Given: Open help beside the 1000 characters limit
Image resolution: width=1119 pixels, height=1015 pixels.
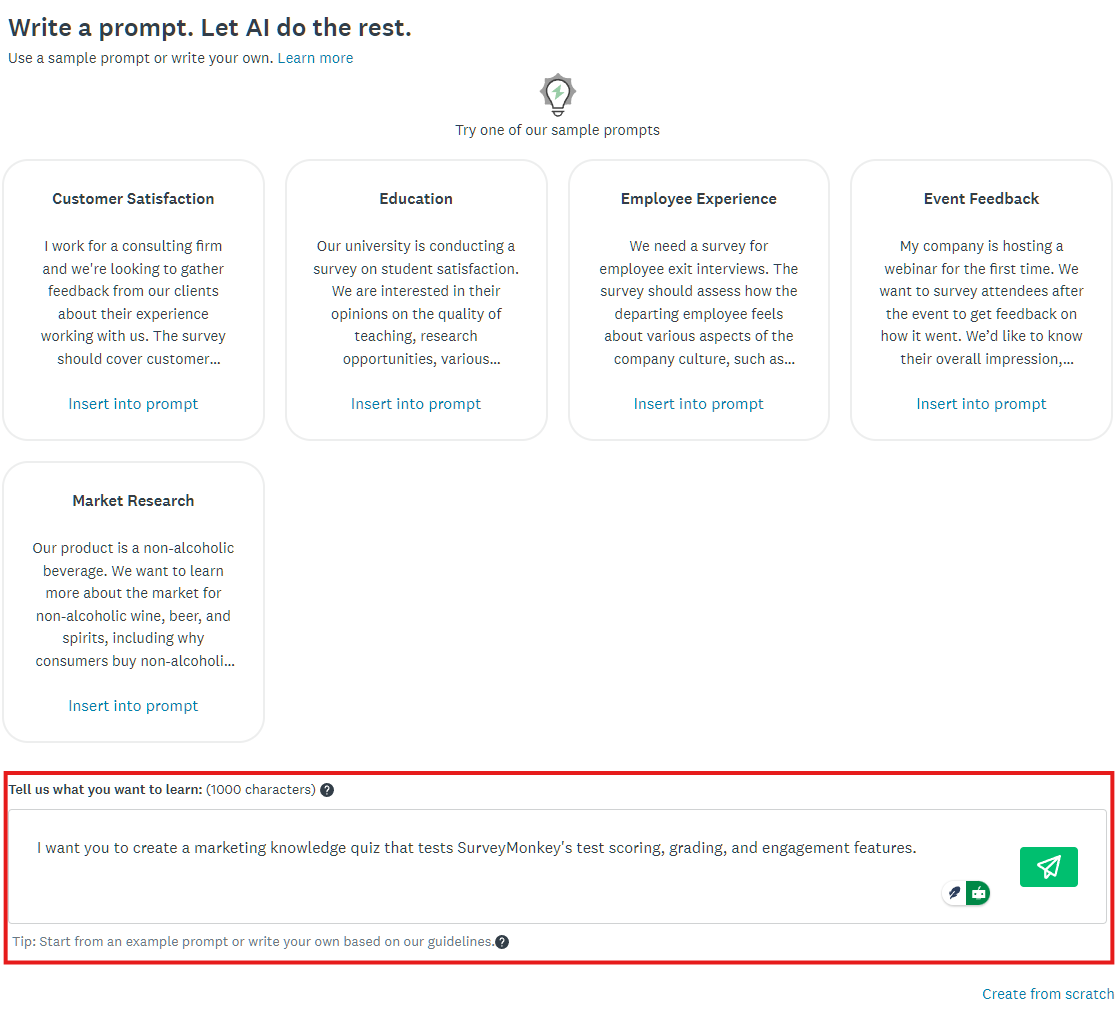Looking at the screenshot, I should click(x=327, y=789).
